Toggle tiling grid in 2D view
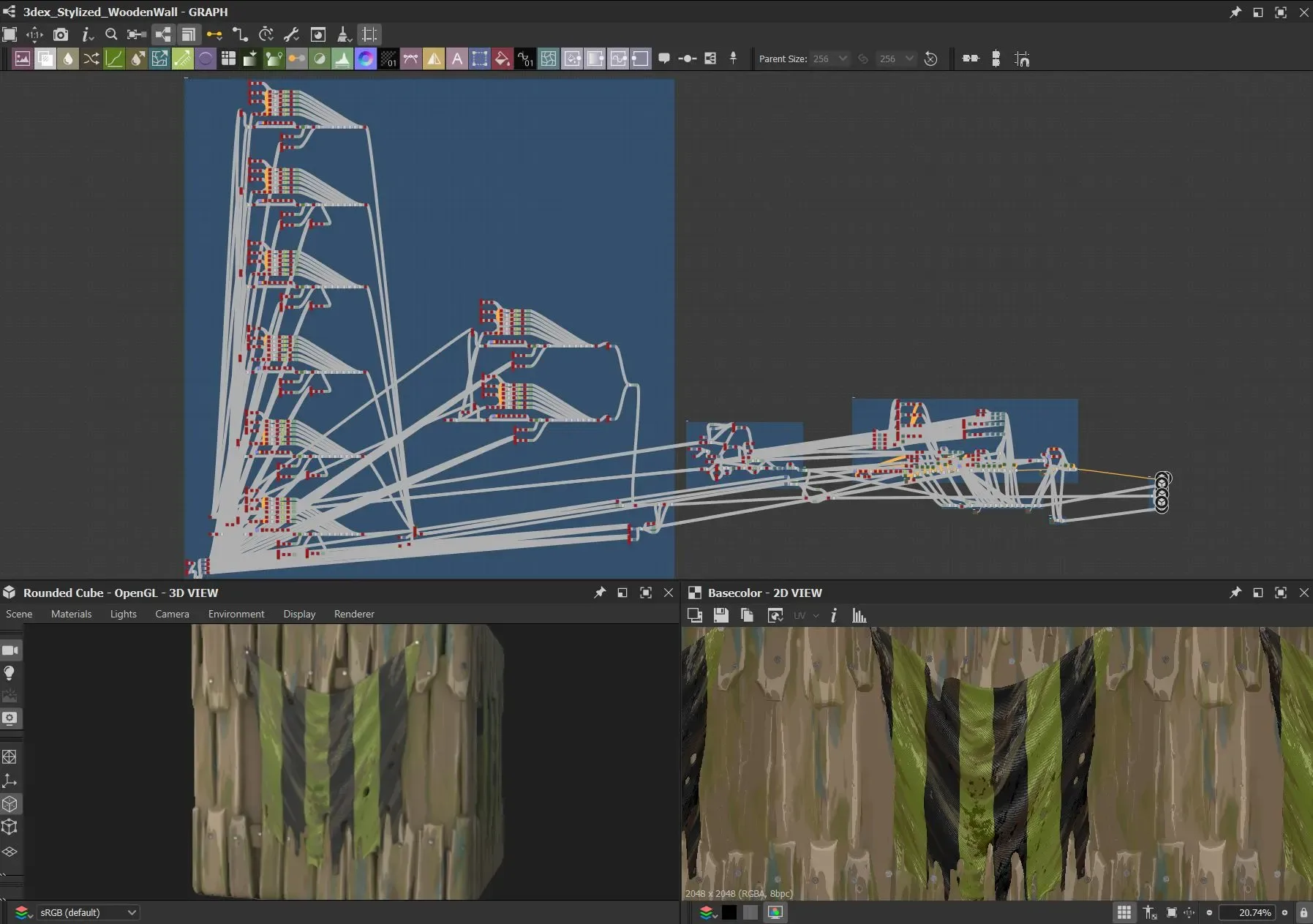Screen dimensions: 1313x924 (x=1124, y=912)
